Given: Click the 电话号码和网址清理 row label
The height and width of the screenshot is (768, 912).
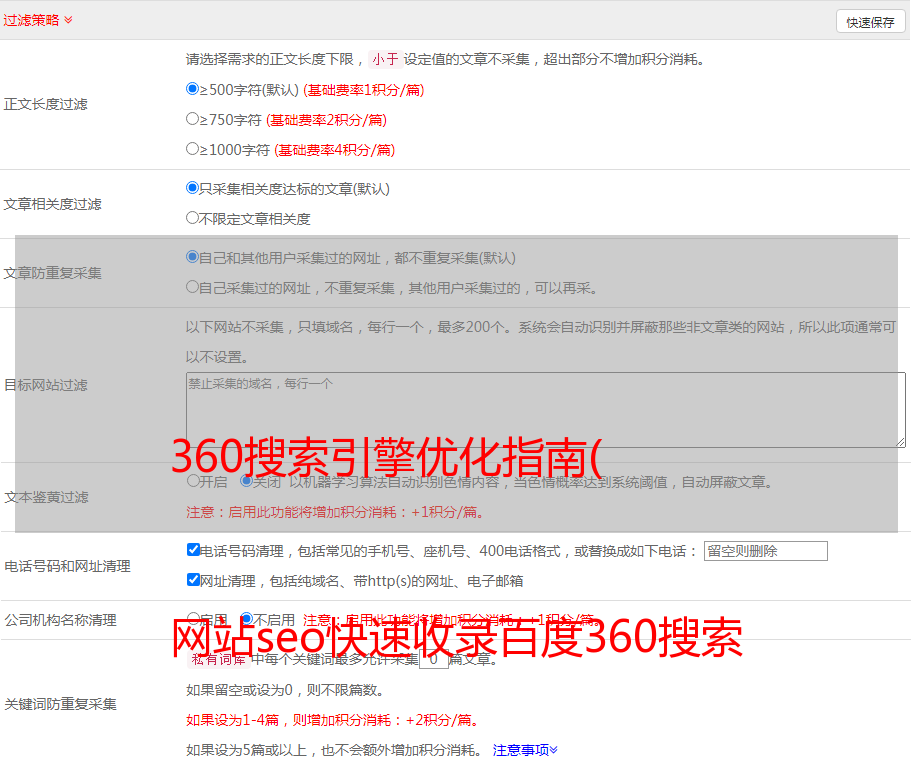Looking at the screenshot, I should (67, 566).
